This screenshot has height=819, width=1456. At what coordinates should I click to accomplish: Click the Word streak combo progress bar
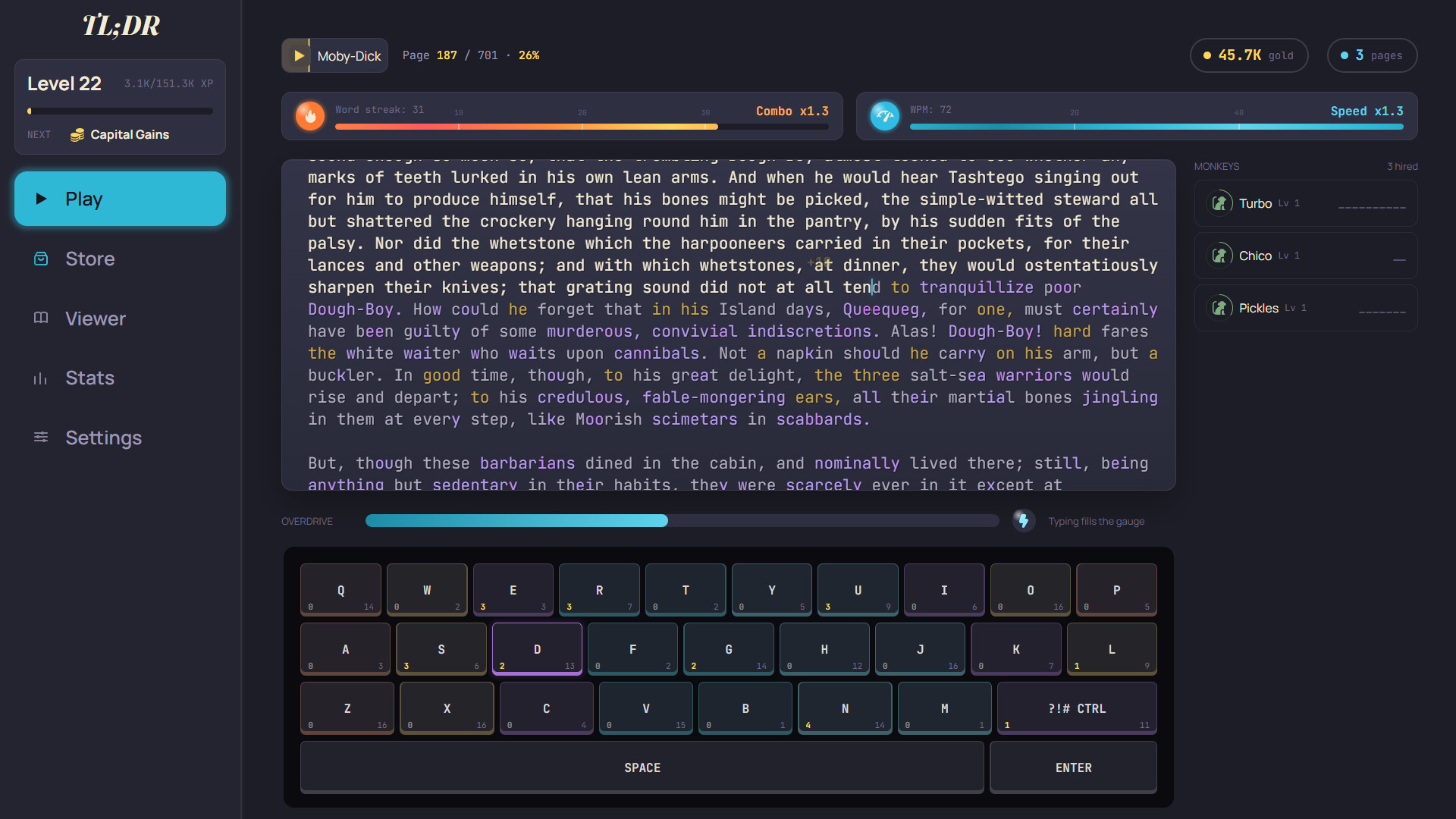(x=582, y=127)
